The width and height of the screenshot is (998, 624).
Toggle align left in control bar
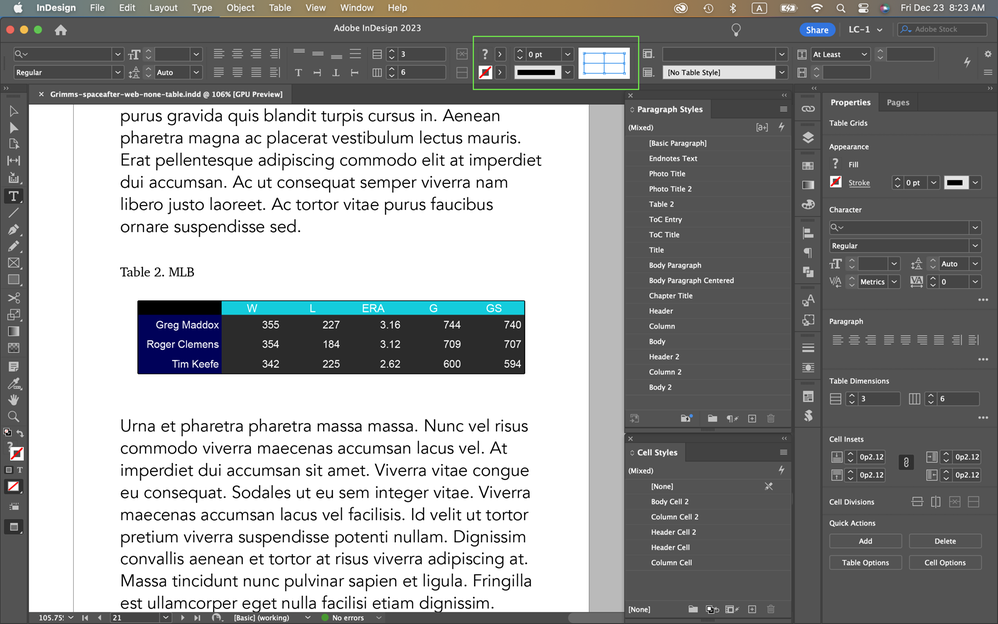pos(219,54)
